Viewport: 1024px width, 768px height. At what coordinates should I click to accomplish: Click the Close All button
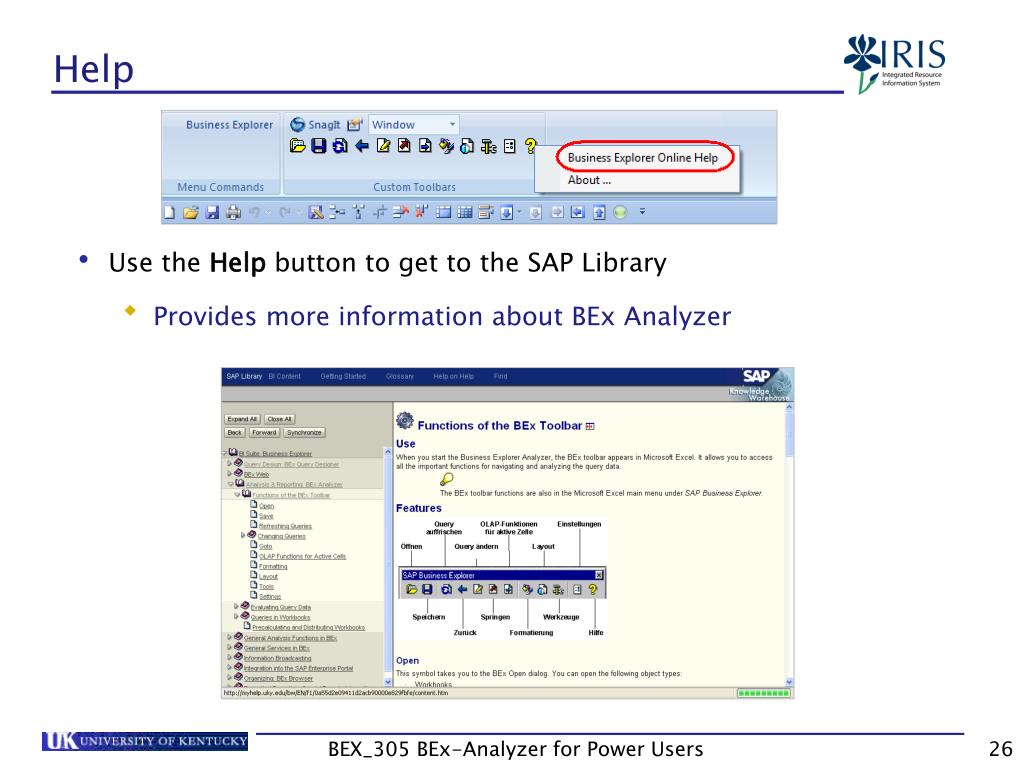(280, 419)
